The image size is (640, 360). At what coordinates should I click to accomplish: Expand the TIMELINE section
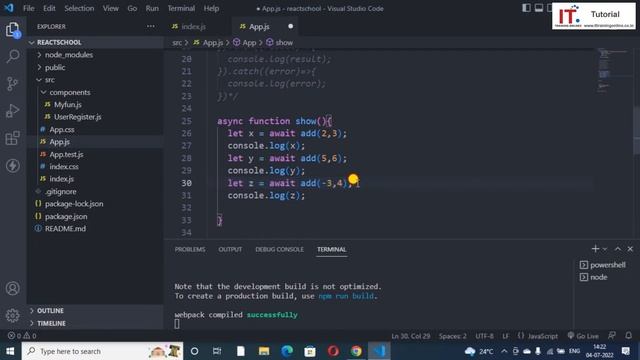95,323
